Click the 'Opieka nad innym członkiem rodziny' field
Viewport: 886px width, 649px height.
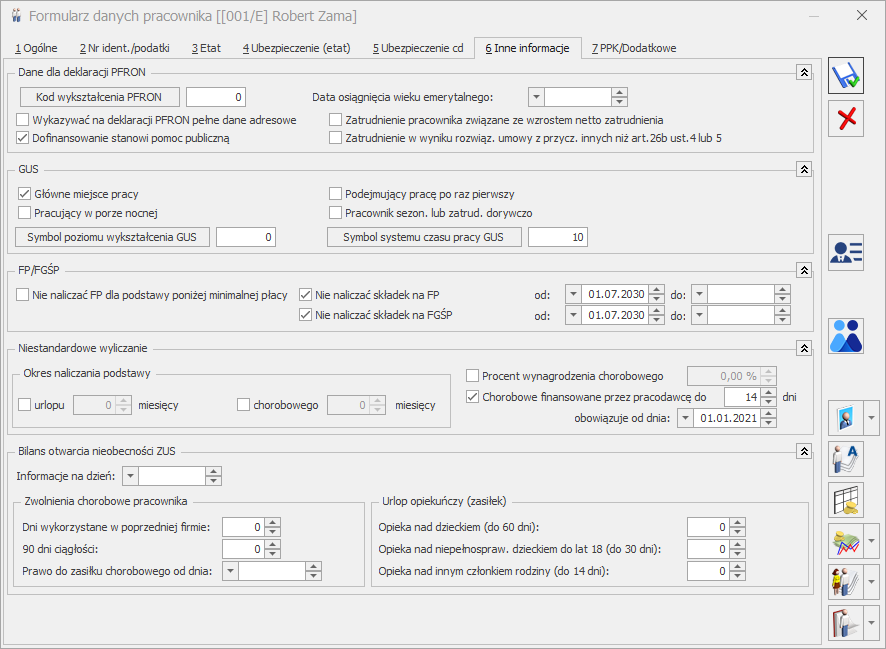tap(709, 571)
